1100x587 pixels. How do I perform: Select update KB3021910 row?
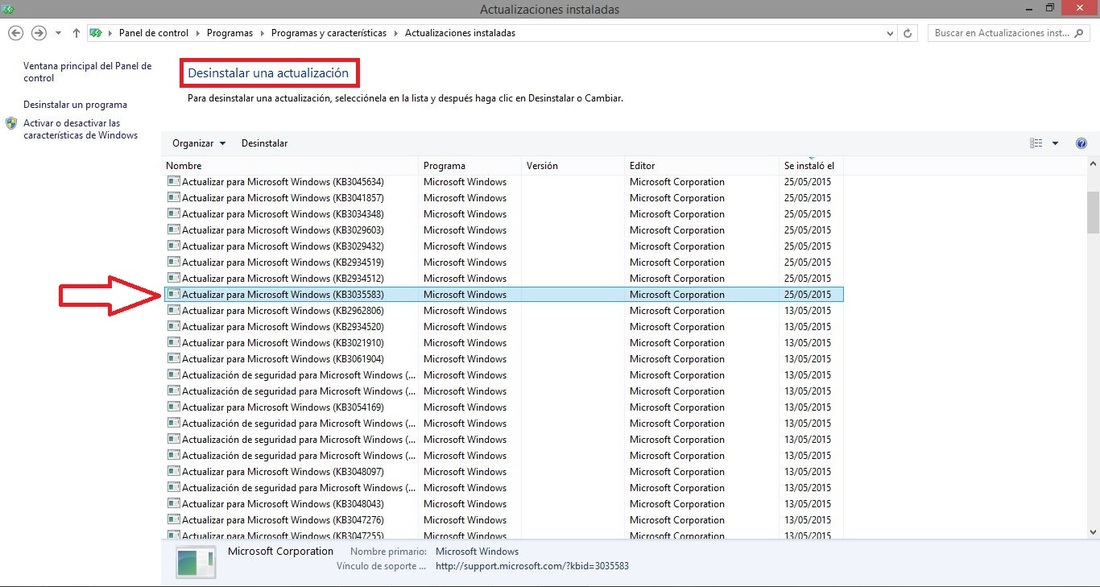coord(503,343)
